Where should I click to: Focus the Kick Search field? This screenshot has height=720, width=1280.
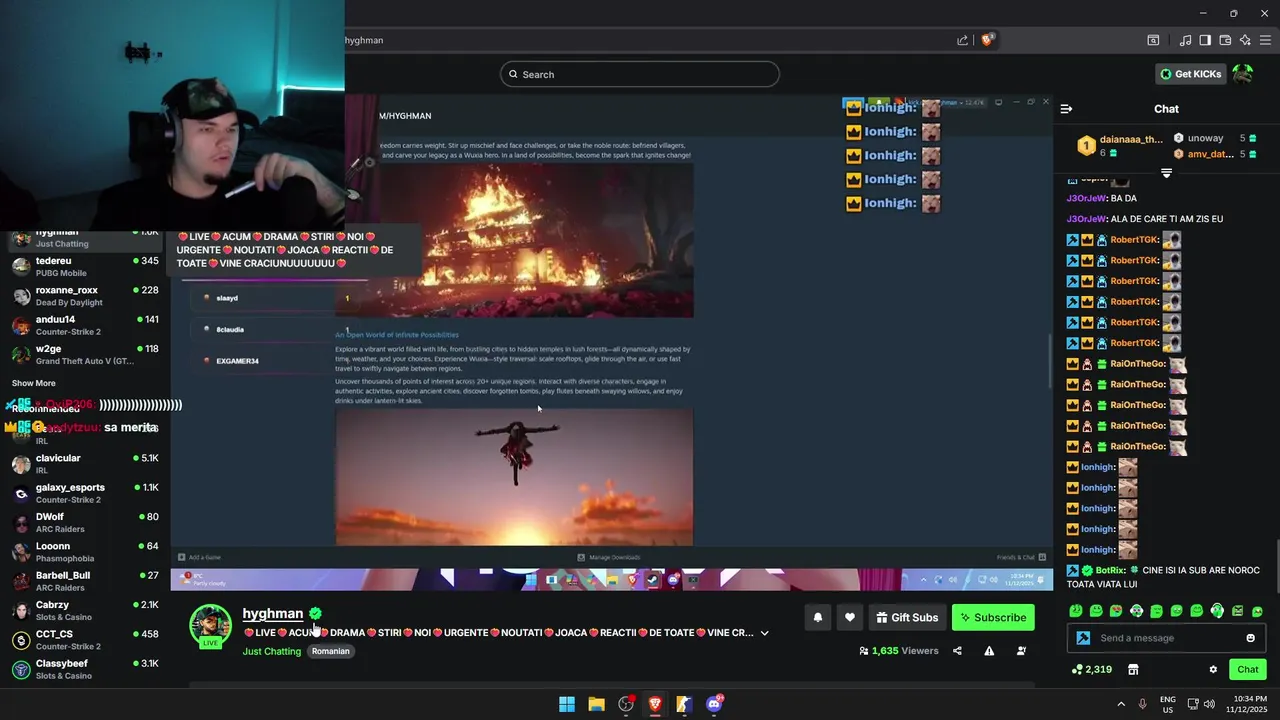[x=640, y=74]
